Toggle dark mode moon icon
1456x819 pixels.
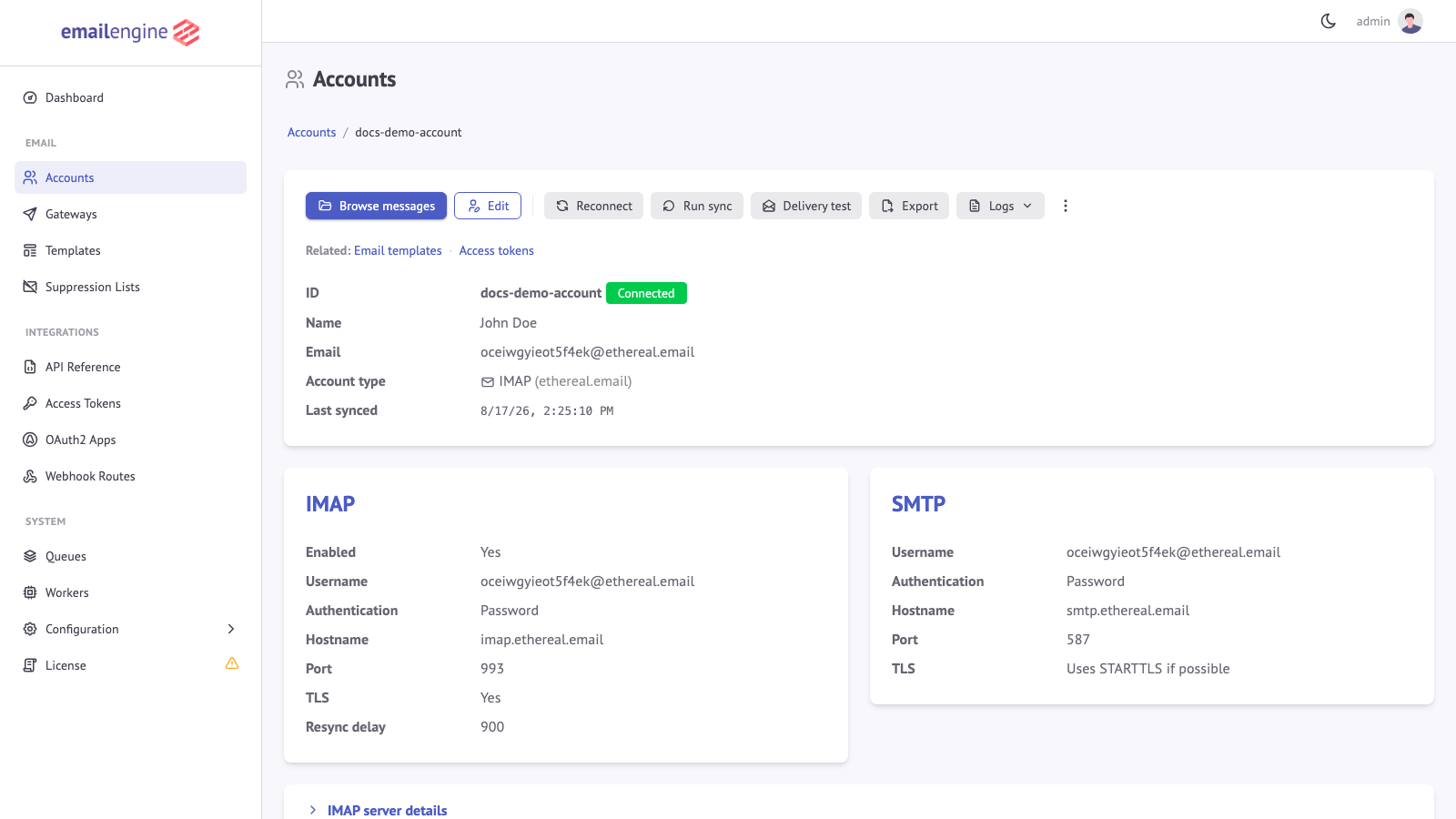1329,21
